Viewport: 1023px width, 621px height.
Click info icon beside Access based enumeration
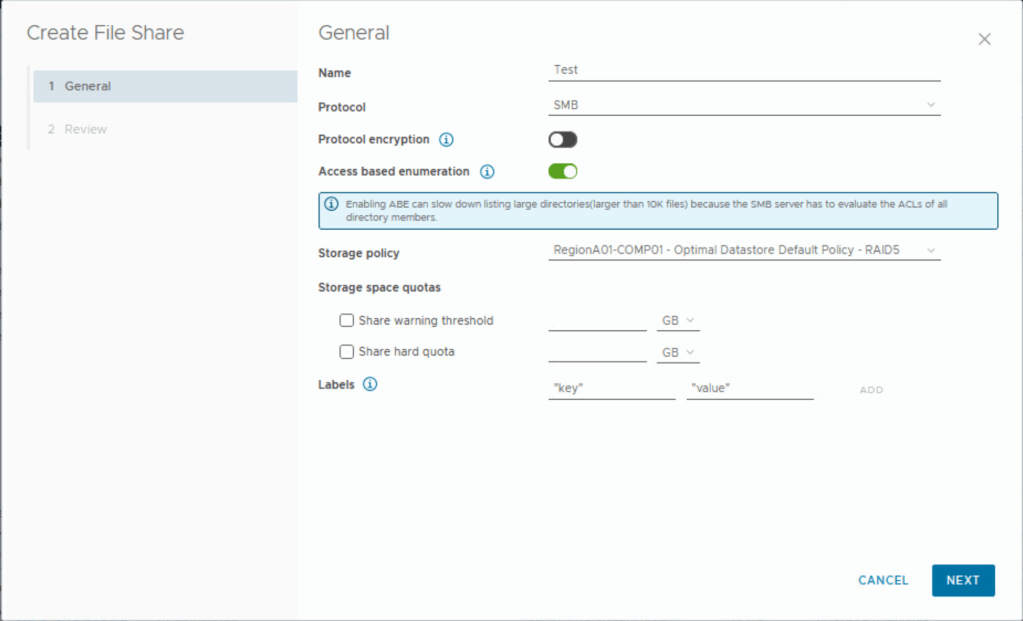tap(487, 172)
